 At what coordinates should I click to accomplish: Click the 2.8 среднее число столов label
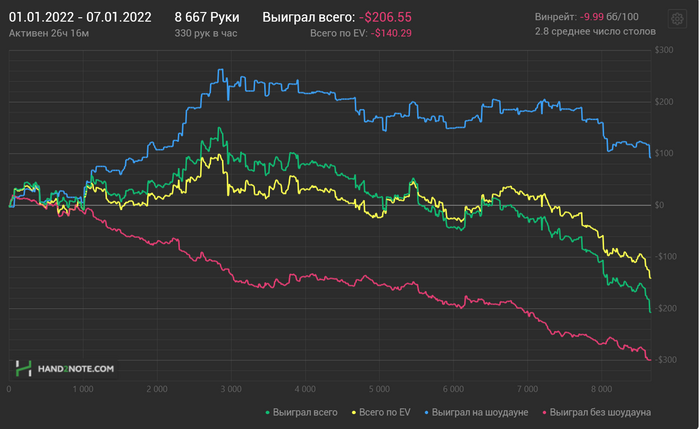[595, 32]
